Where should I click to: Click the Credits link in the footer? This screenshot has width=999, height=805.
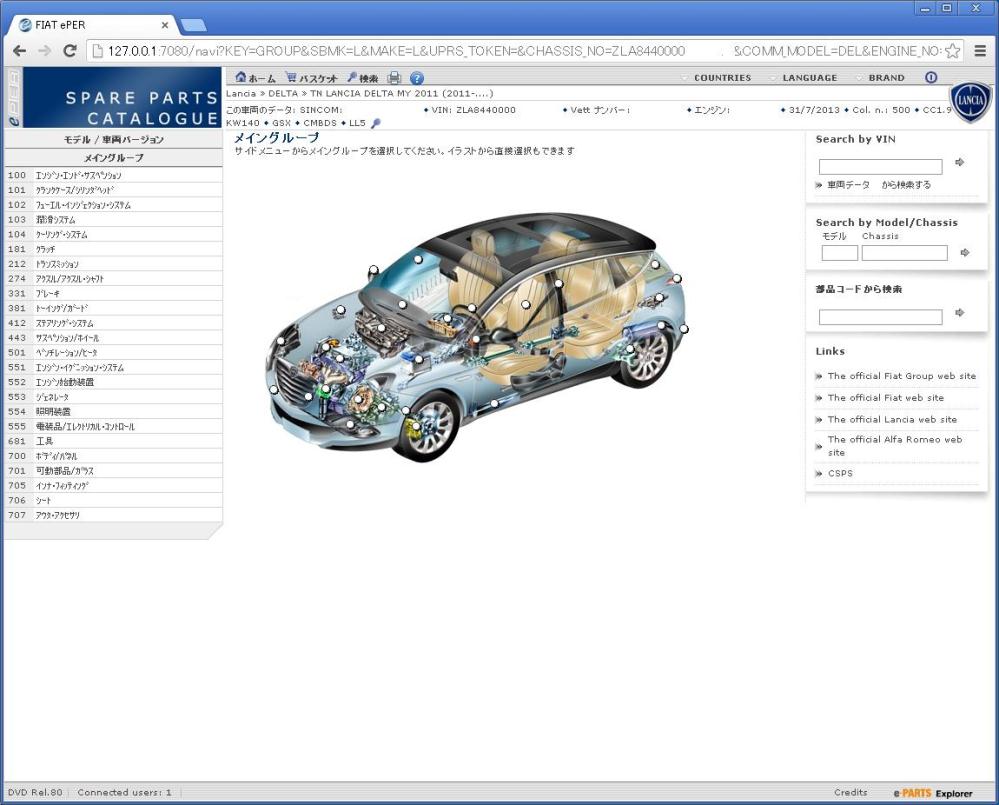point(851,792)
